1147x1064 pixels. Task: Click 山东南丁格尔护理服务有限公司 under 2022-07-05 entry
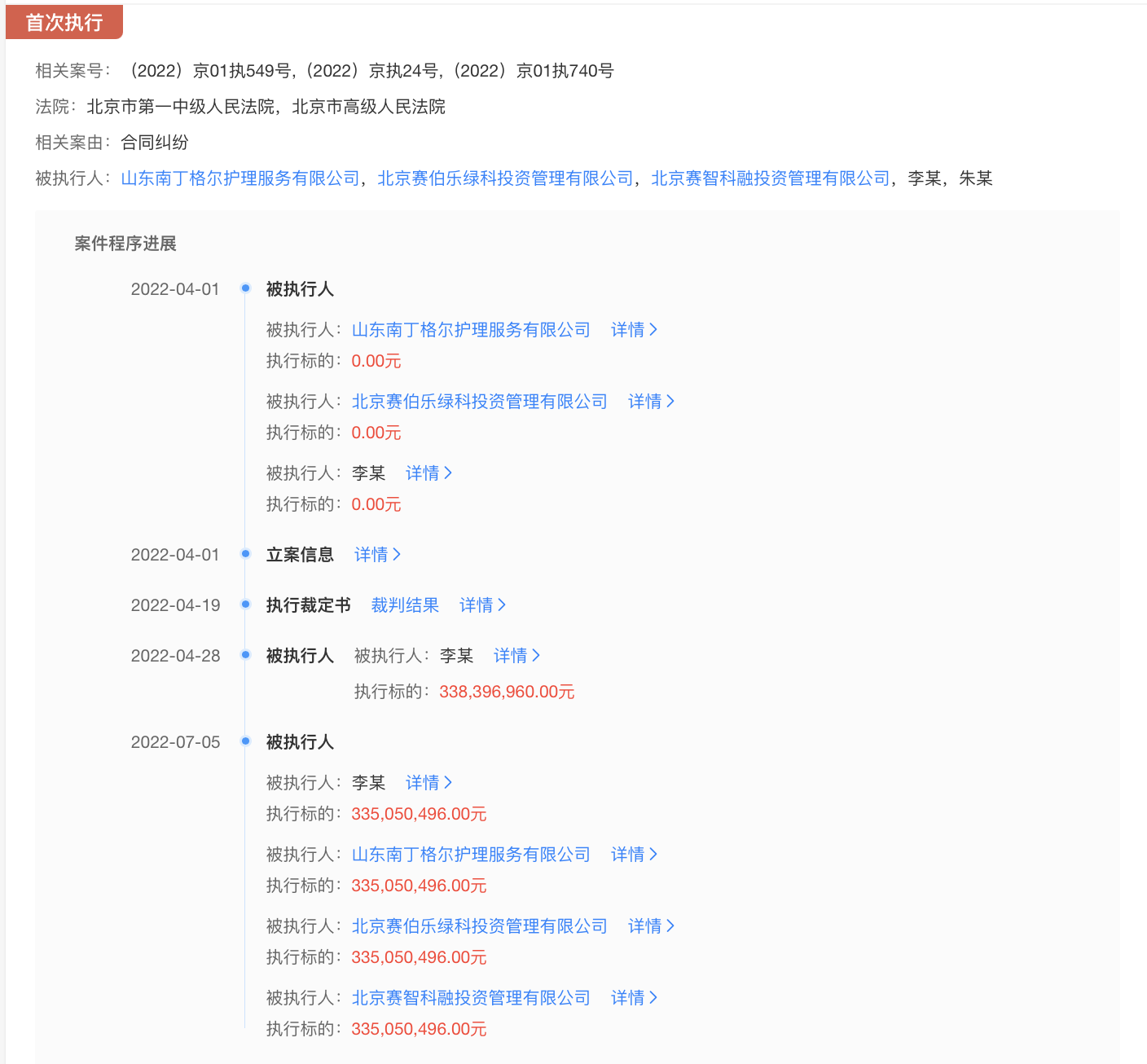tap(471, 855)
